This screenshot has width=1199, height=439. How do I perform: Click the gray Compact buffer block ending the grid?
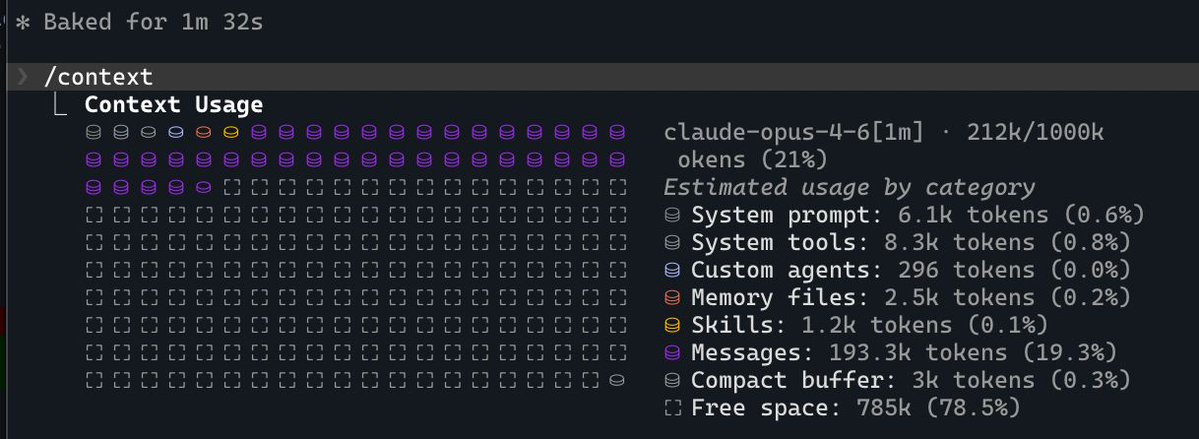617,379
